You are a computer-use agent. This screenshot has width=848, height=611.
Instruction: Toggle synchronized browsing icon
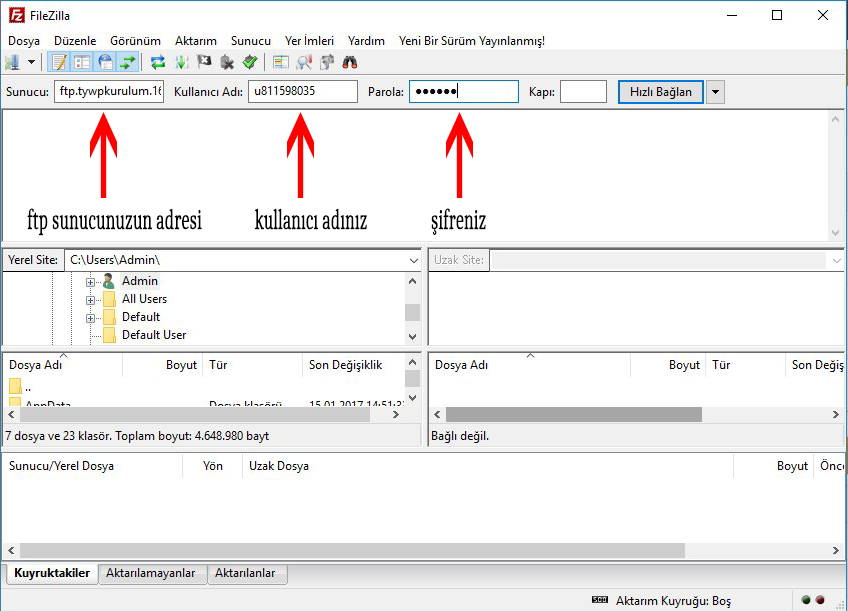coord(327,63)
